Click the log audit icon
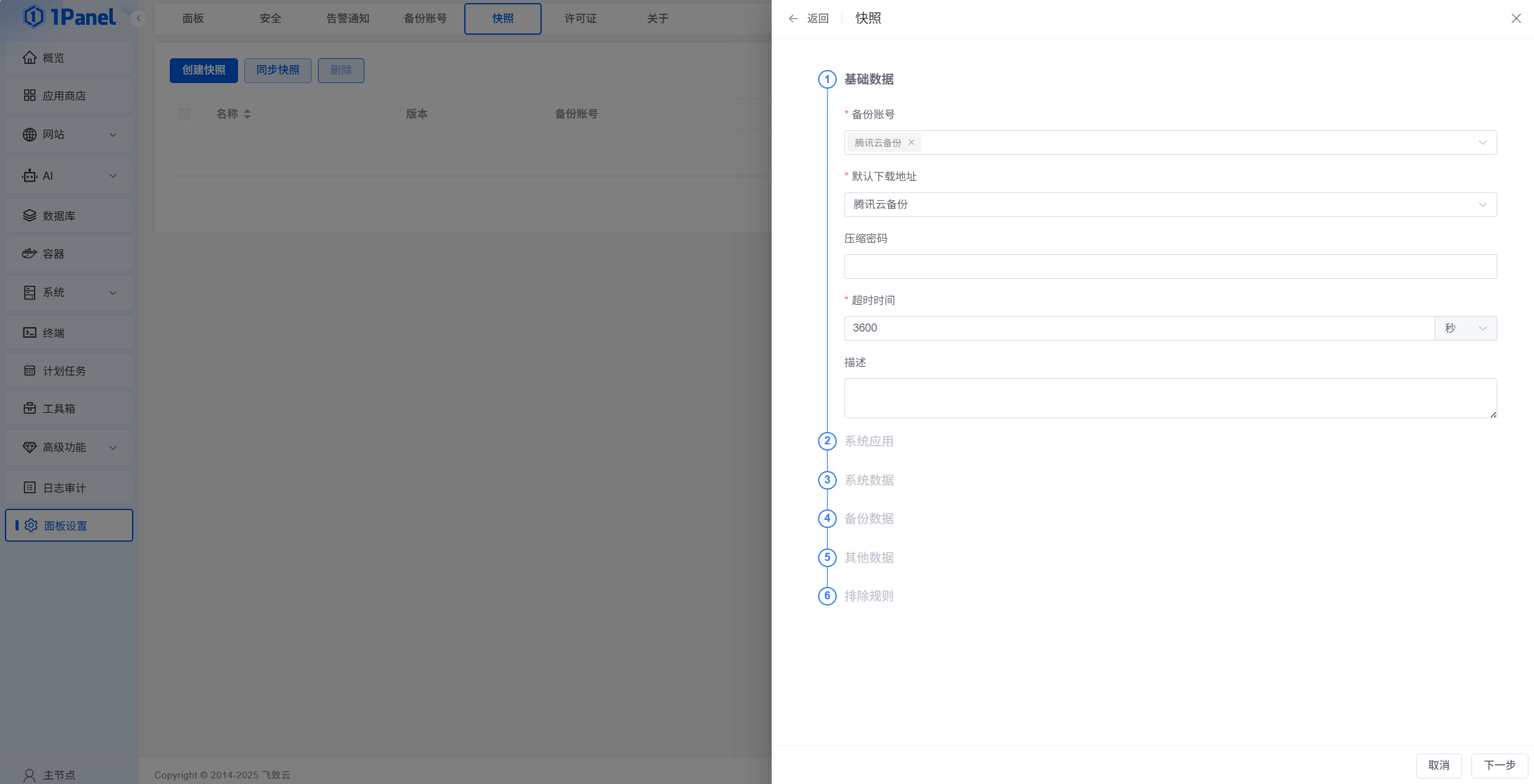The width and height of the screenshot is (1534, 784). point(29,488)
